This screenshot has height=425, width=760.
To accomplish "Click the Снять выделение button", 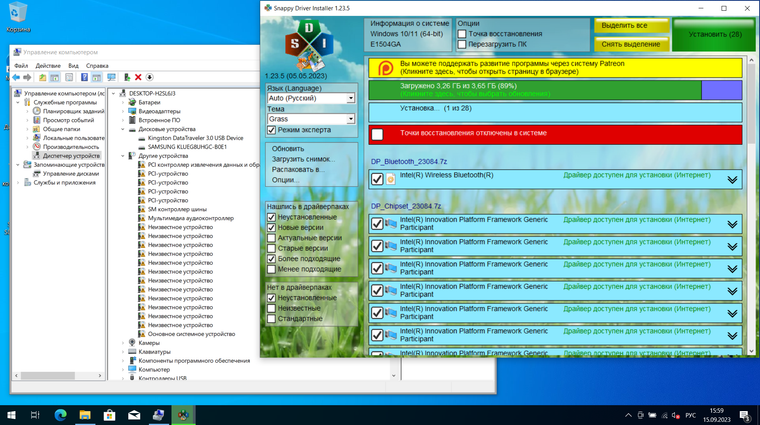I will pyautogui.click(x=632, y=44).
